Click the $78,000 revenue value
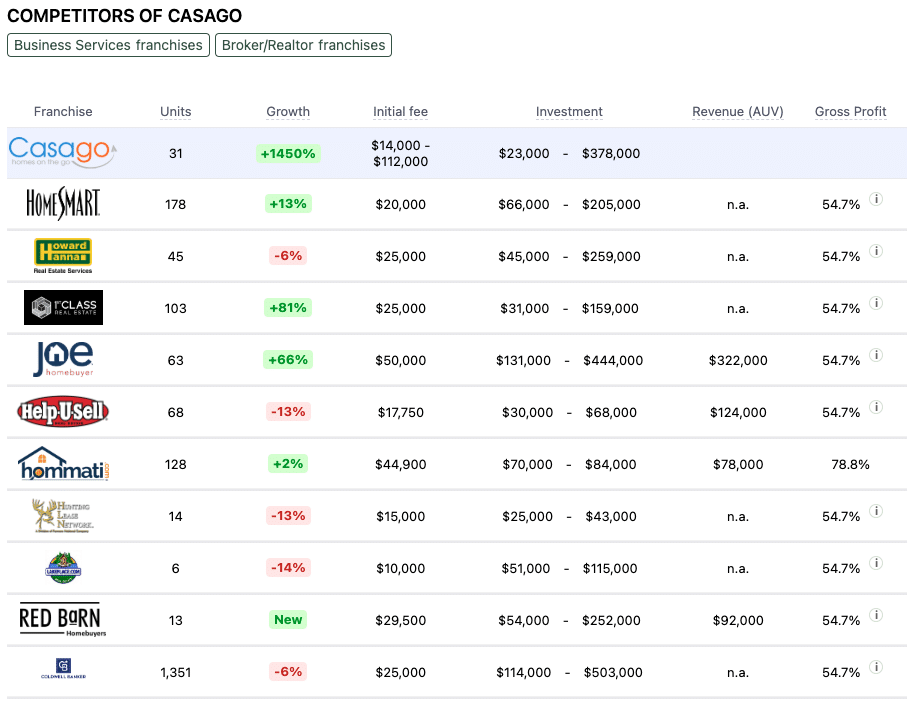This screenshot has width=913, height=712. pyautogui.click(x=738, y=464)
